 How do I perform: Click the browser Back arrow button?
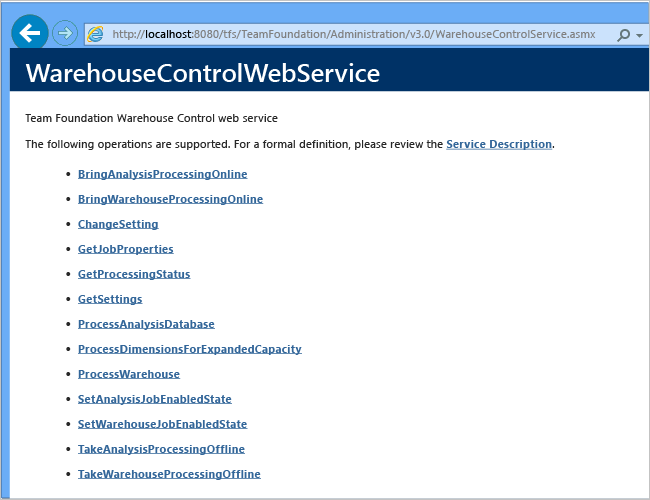30,33
